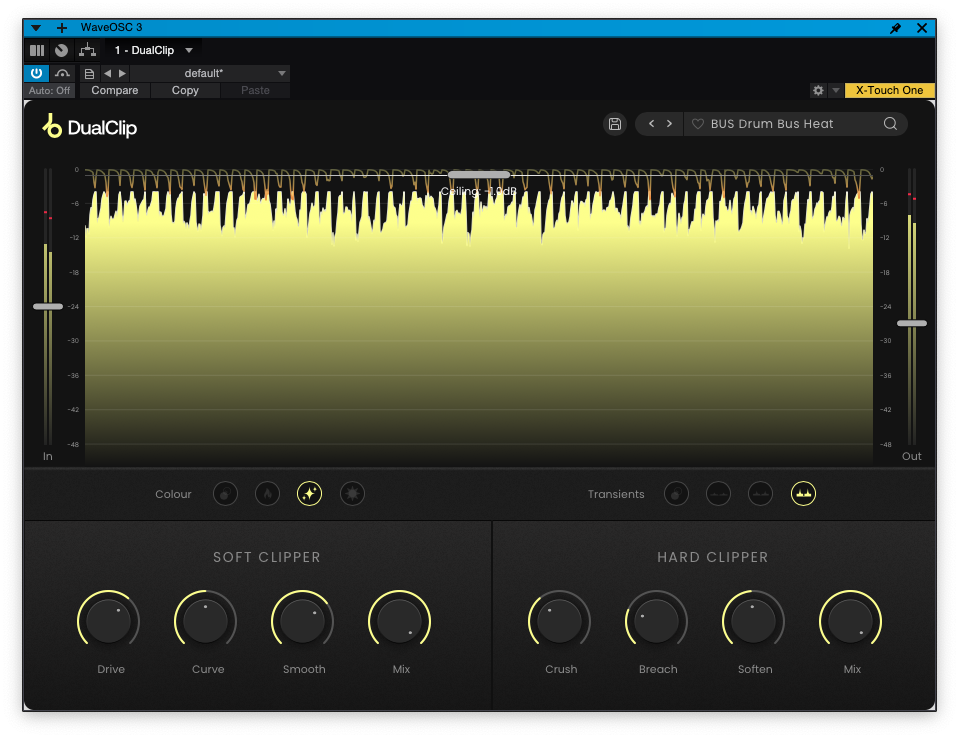Click the plus icon in title bar
Viewport: 959px width, 738px height.
point(62,28)
